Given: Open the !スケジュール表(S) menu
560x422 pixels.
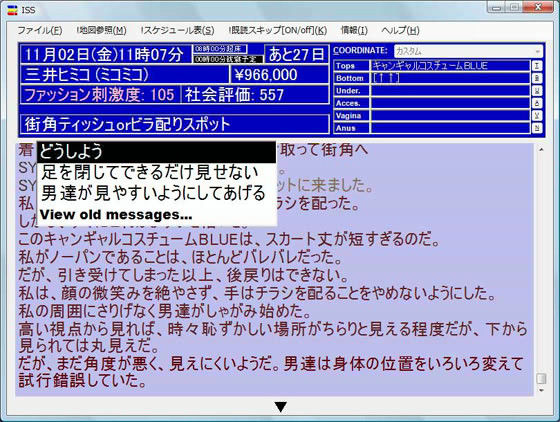Looking at the screenshot, I should [x=178, y=30].
